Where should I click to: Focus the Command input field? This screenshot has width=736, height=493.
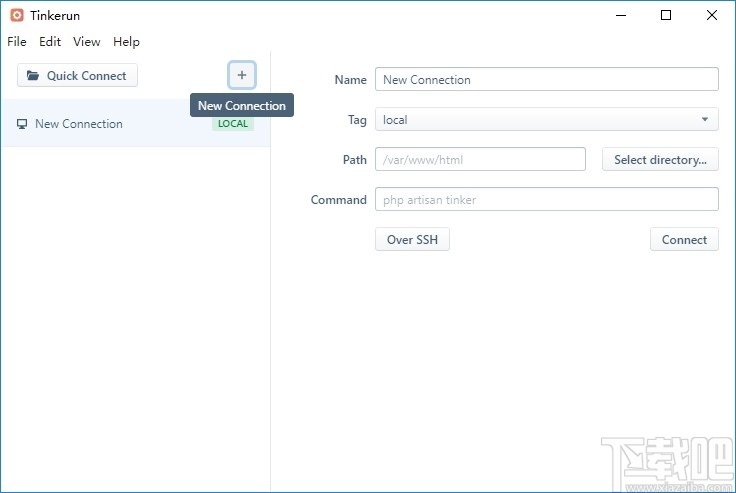(547, 199)
